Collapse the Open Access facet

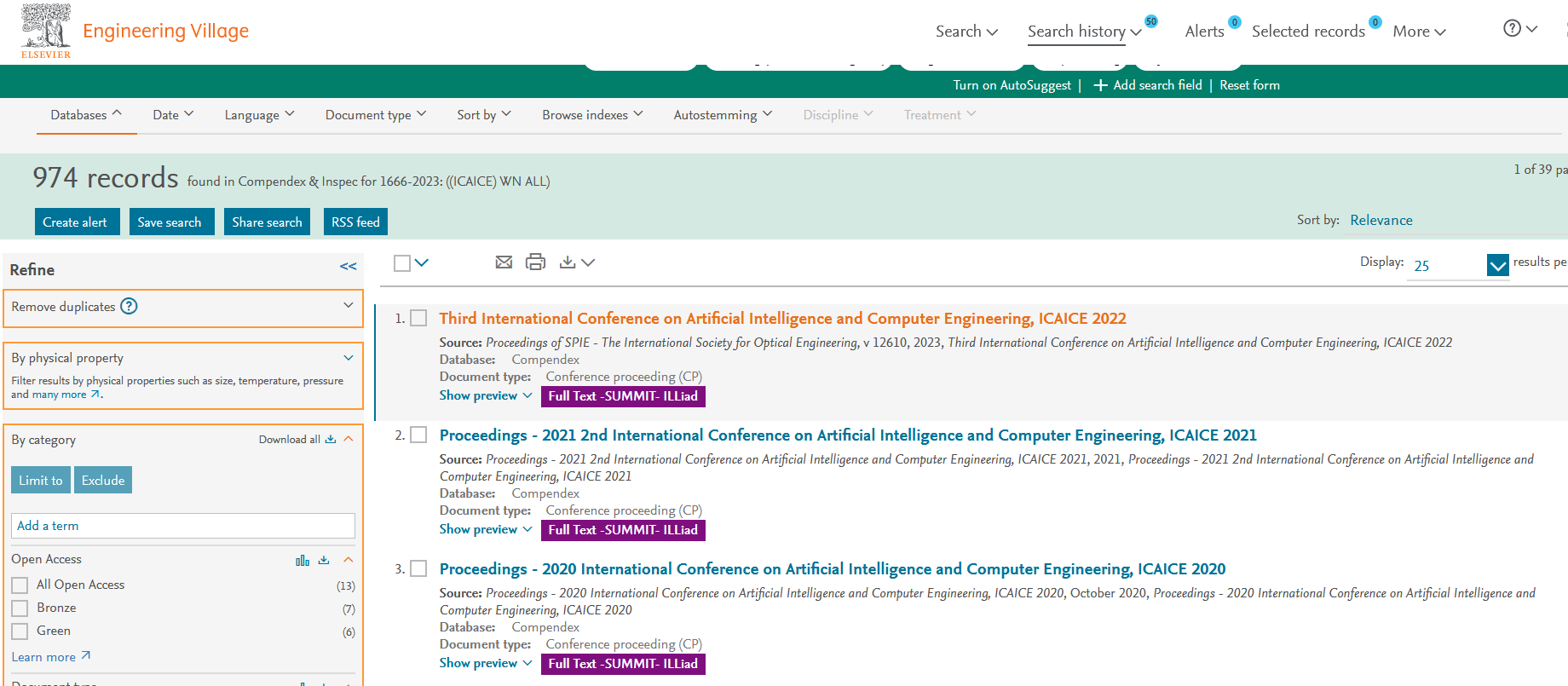tap(348, 560)
